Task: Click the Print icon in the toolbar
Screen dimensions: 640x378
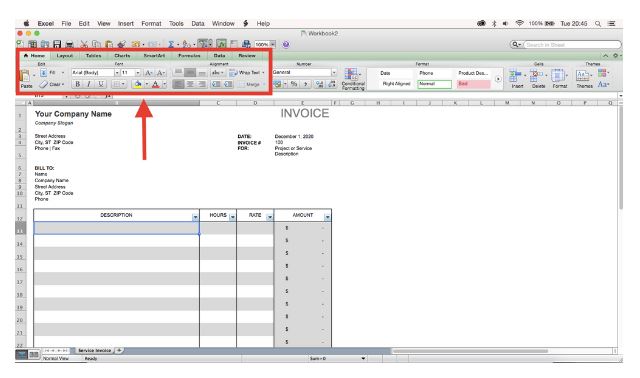Action: [70, 44]
